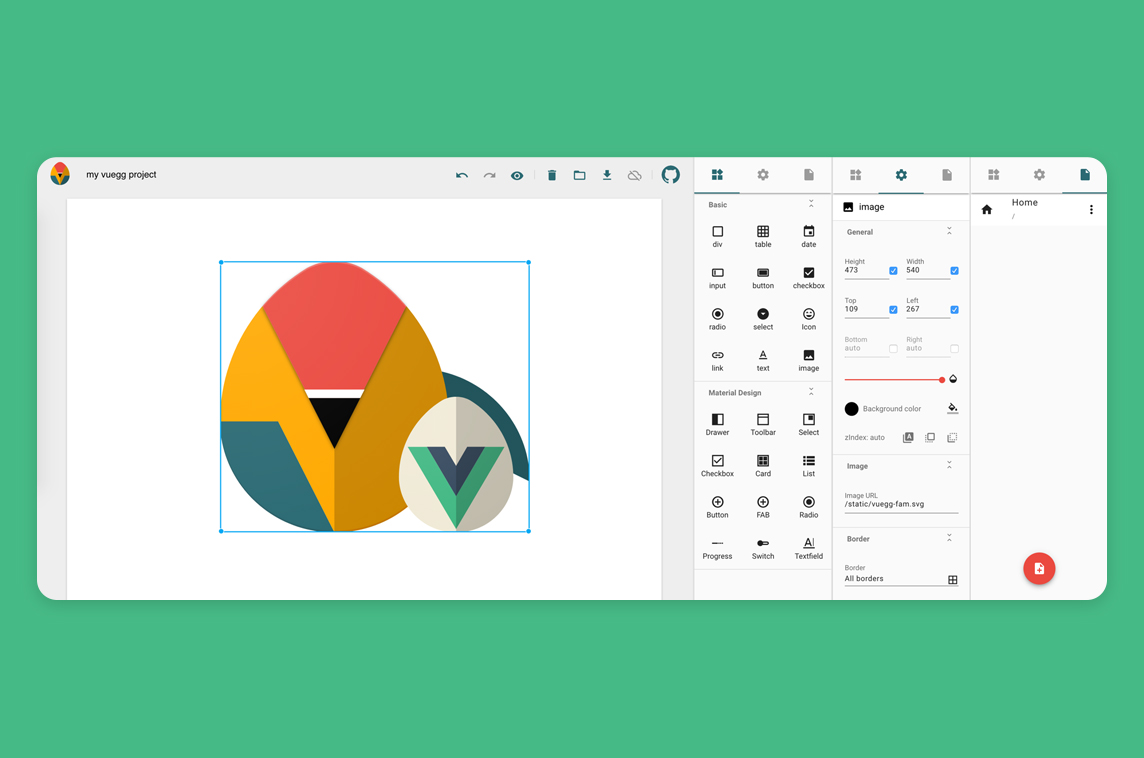Screen dimensions: 1144x758
Task: Add a basic lowercase radio element
Action: [x=717, y=320]
